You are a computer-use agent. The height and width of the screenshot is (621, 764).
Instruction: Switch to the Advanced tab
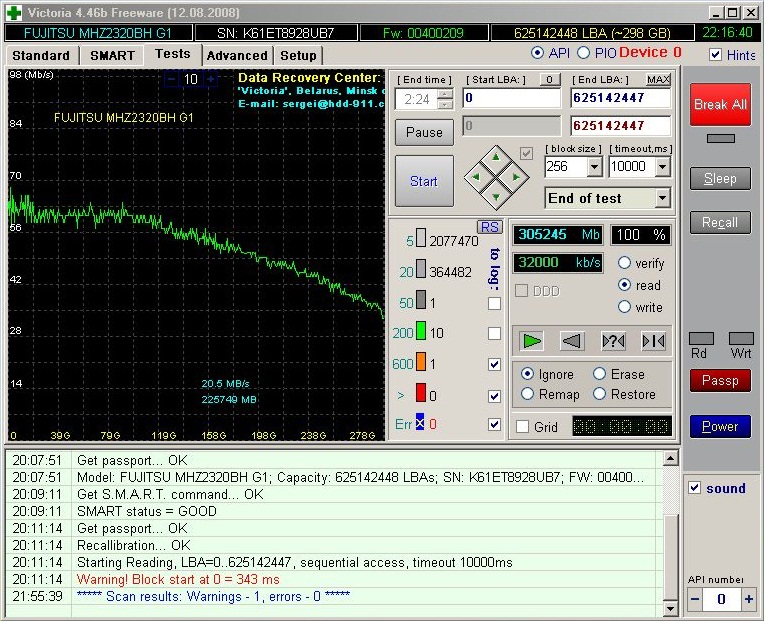[x=237, y=56]
